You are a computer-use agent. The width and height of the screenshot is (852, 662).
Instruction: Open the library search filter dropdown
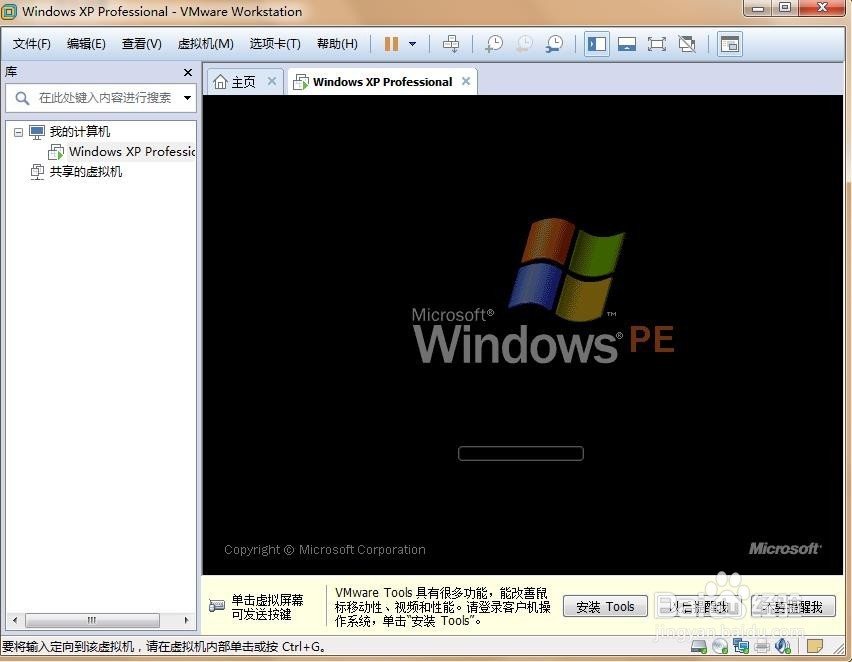coord(187,98)
